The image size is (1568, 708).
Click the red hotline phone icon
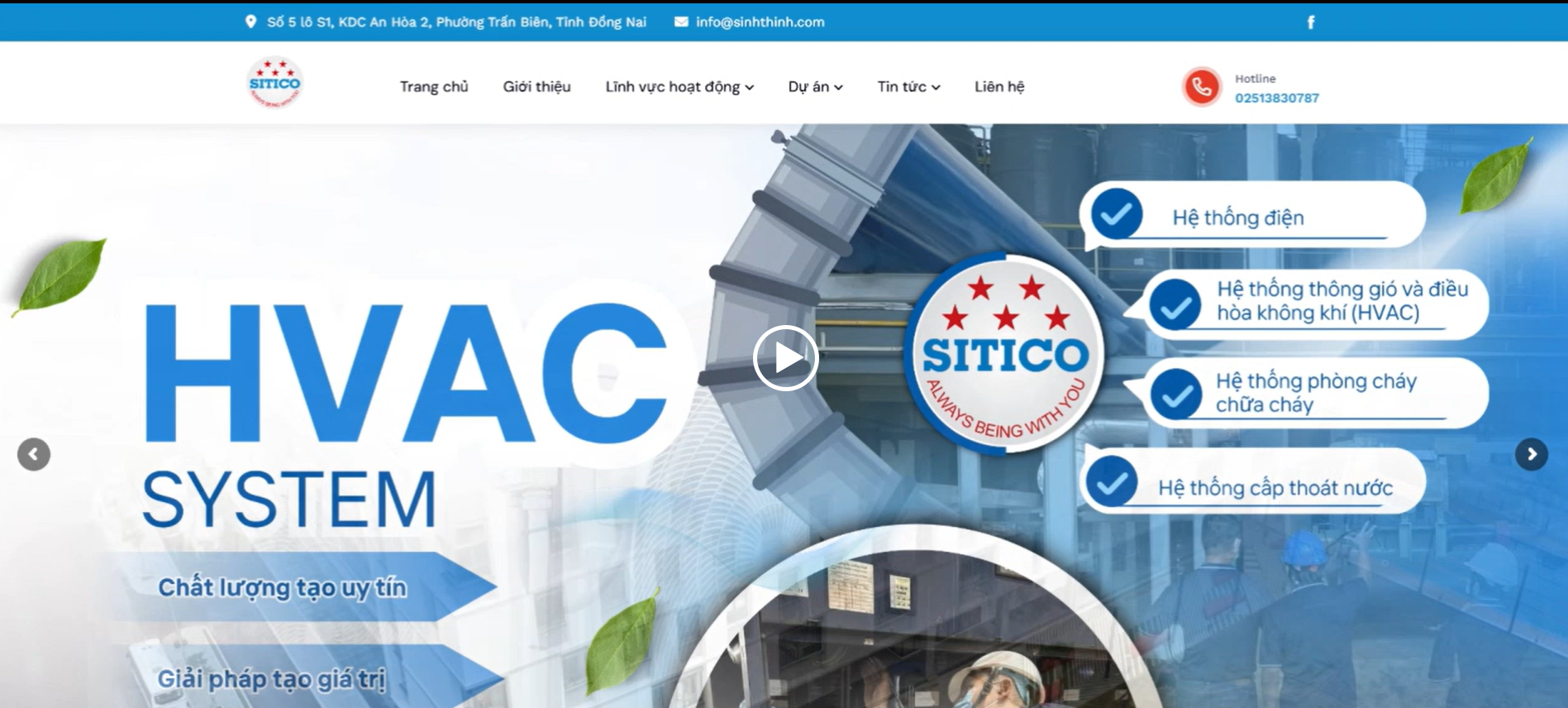[1202, 87]
